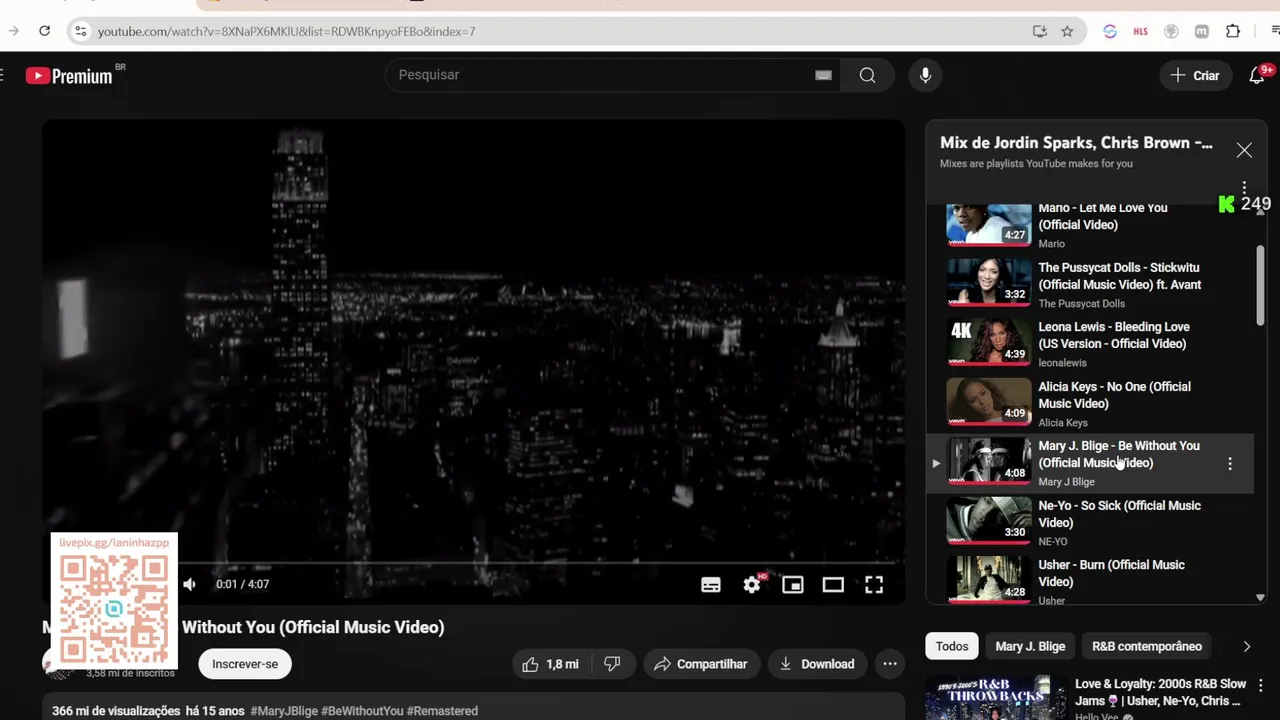This screenshot has width=1280, height=720.
Task: Play Leona Lewis - Bleeding Love
Action: (1090, 343)
